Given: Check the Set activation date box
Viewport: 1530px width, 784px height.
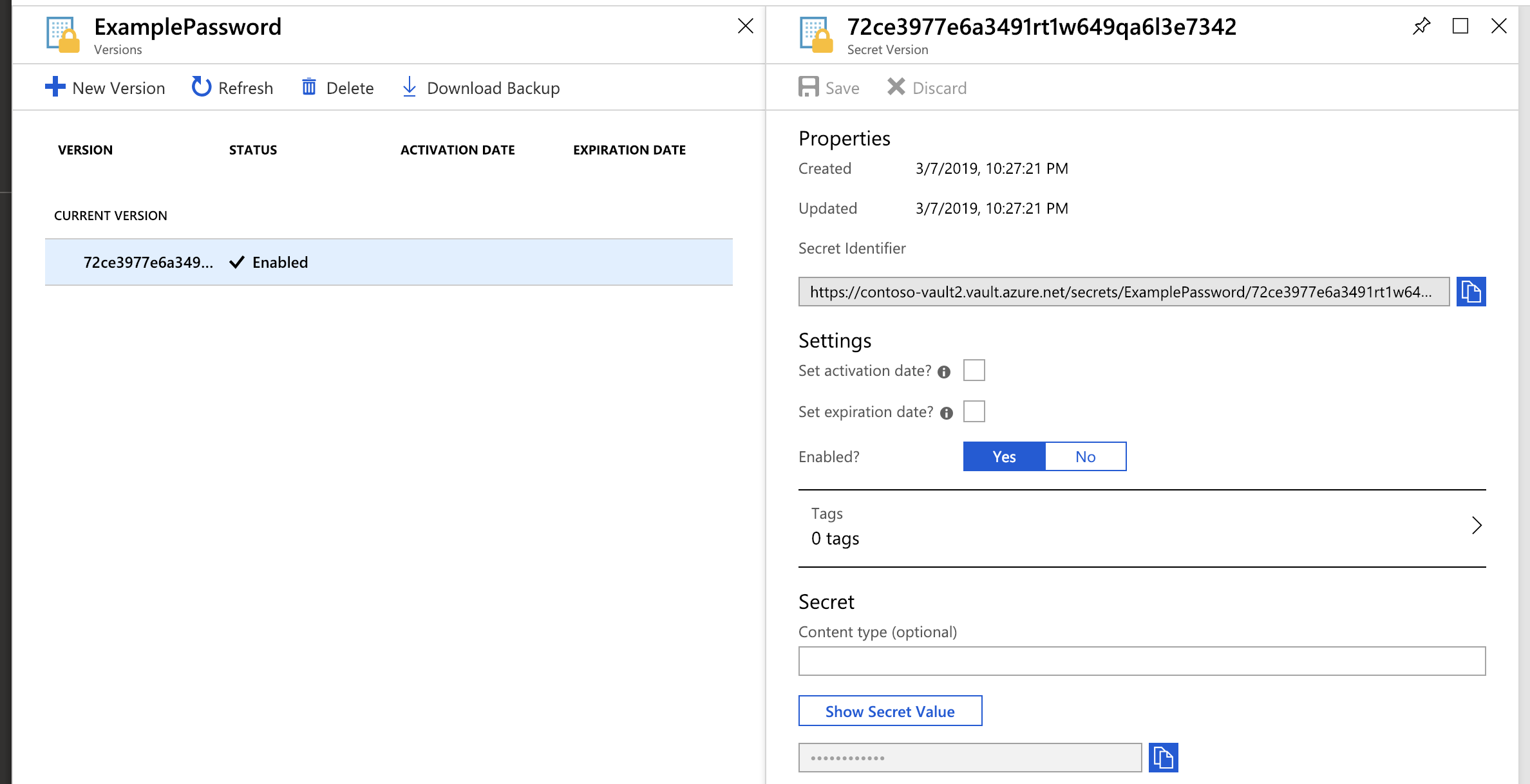Looking at the screenshot, I should click(974, 370).
